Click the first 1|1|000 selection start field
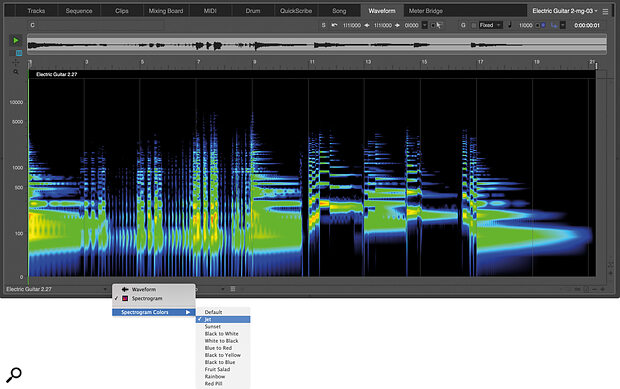 352,25
